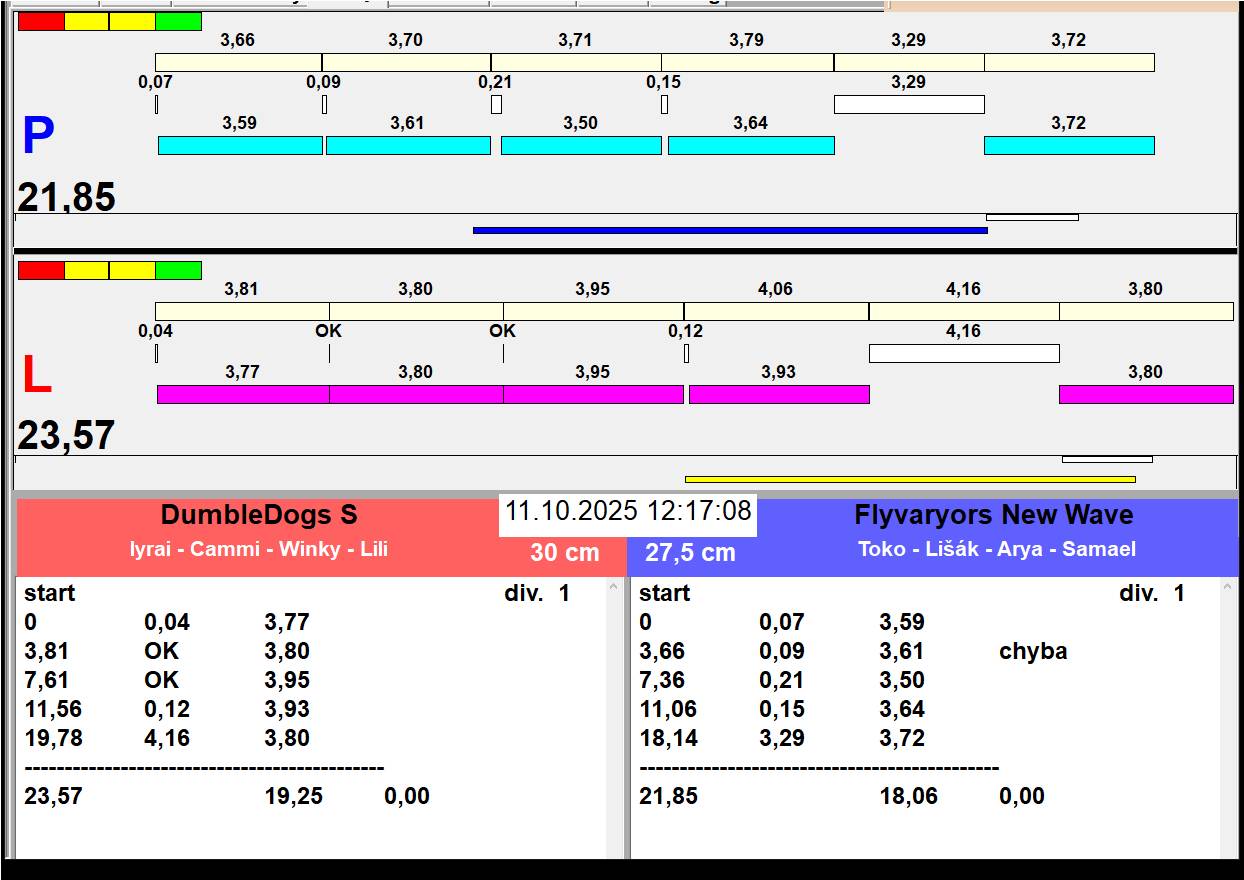Click the race timestamp 11.10.2025 12:17:08
Screen dimensions: 1244x880
tap(628, 512)
